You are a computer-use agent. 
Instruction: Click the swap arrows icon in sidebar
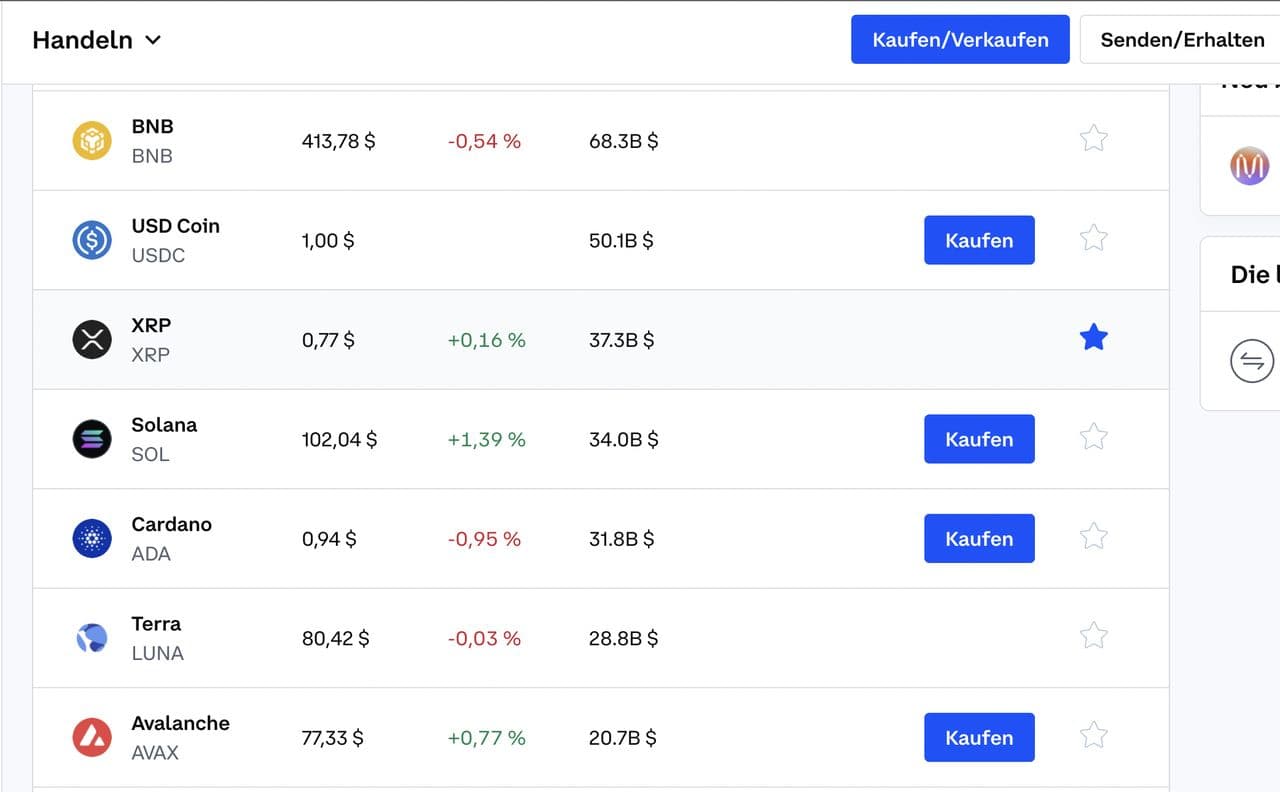pos(1251,360)
